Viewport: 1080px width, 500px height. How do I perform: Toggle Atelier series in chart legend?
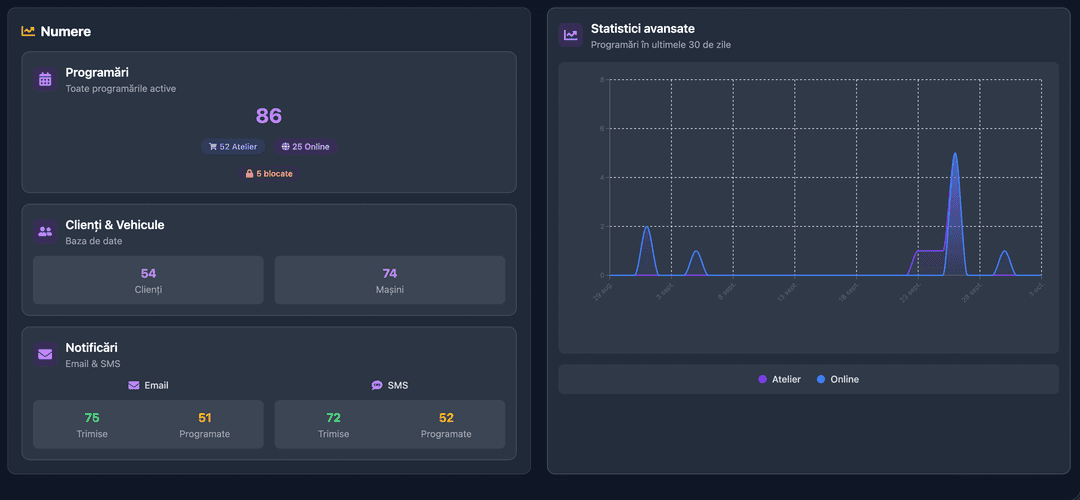coord(780,379)
